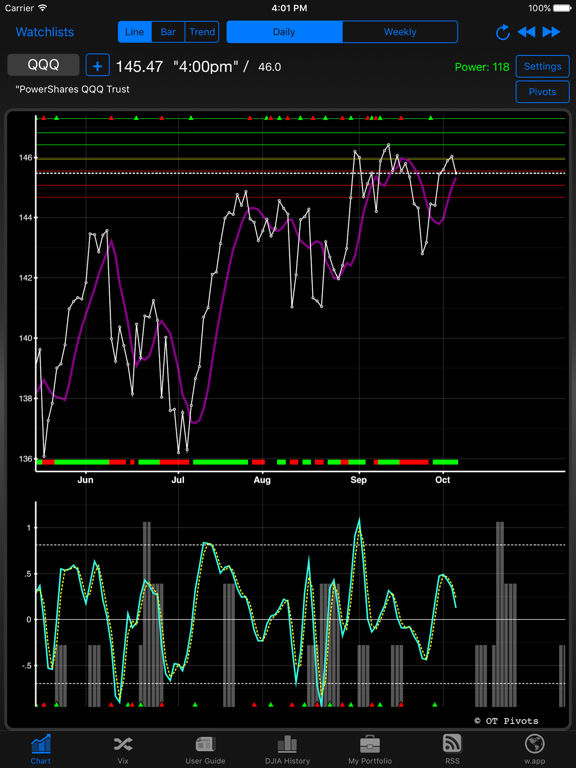Switch to Bar chart style

coord(168,32)
